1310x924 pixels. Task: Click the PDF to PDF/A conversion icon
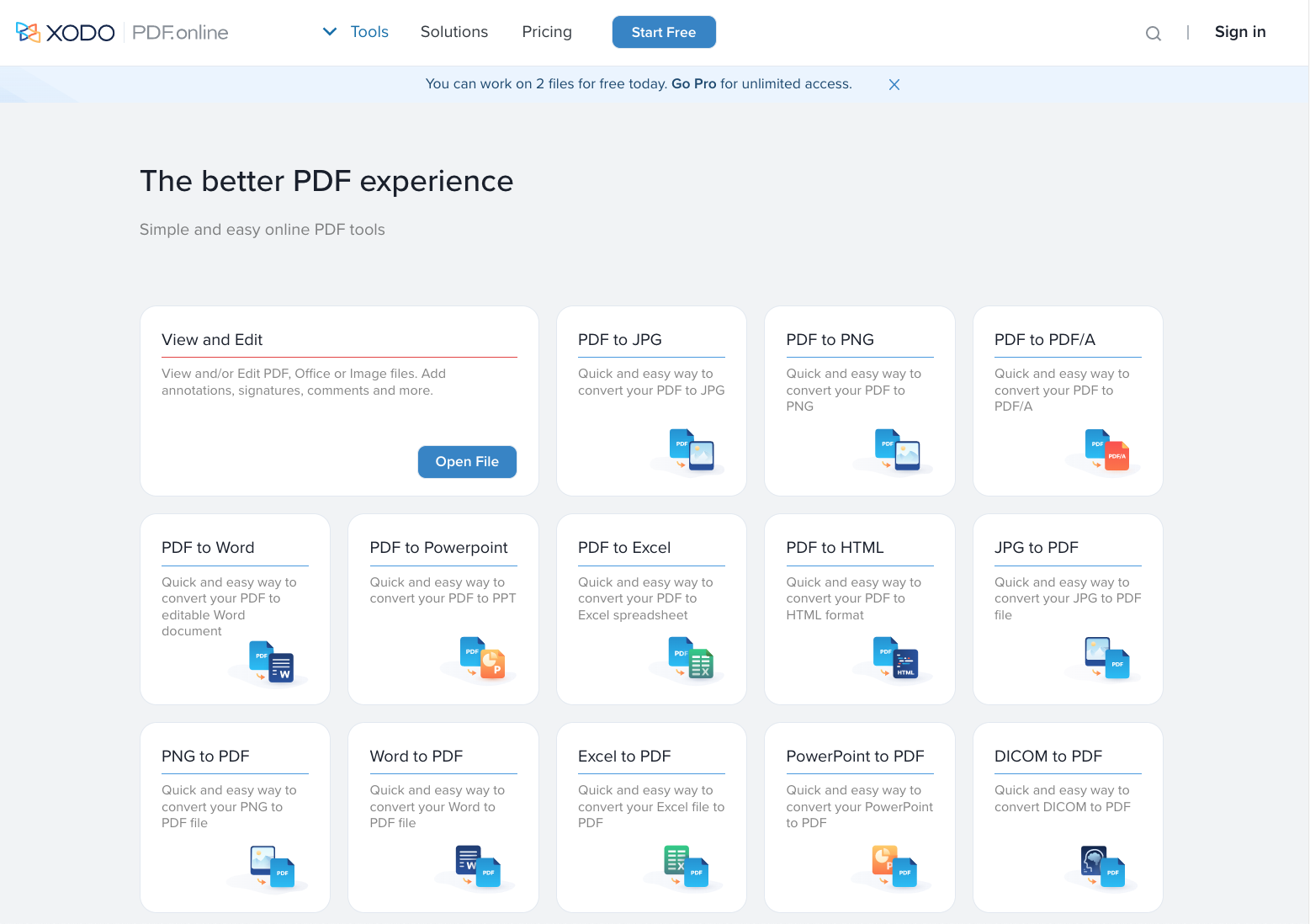1107,450
